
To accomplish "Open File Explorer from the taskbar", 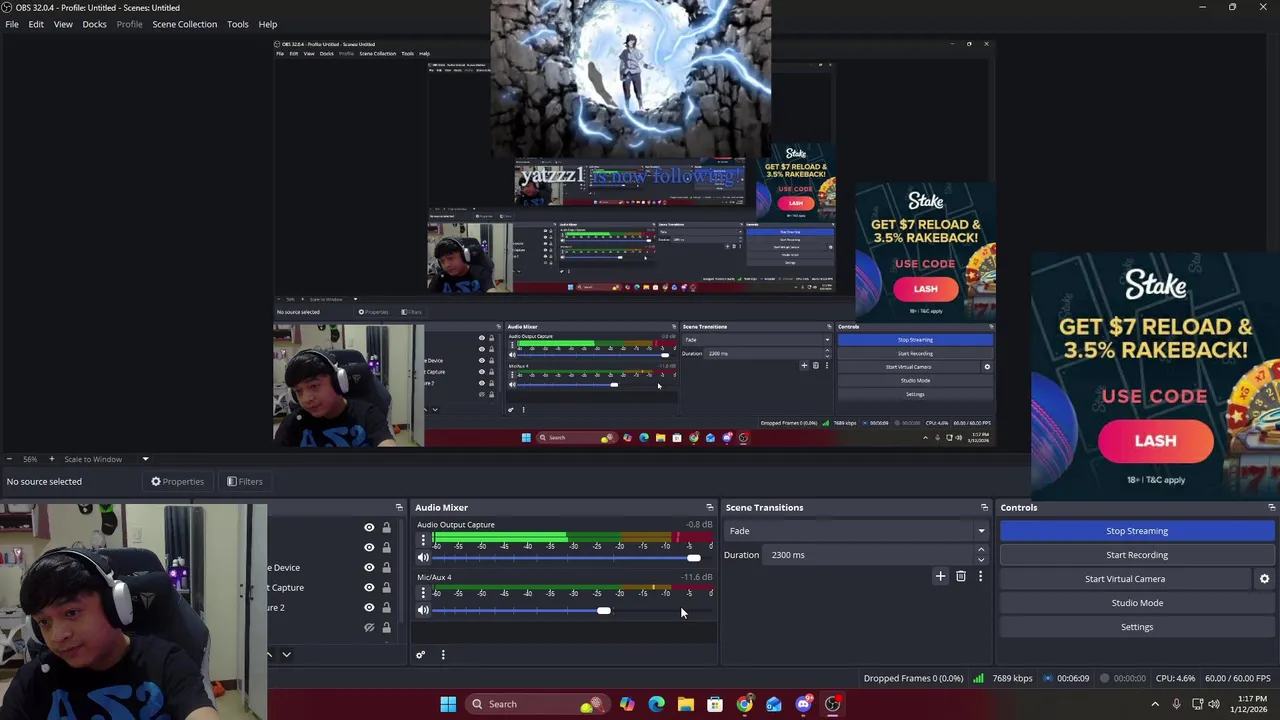I will tap(685, 704).
